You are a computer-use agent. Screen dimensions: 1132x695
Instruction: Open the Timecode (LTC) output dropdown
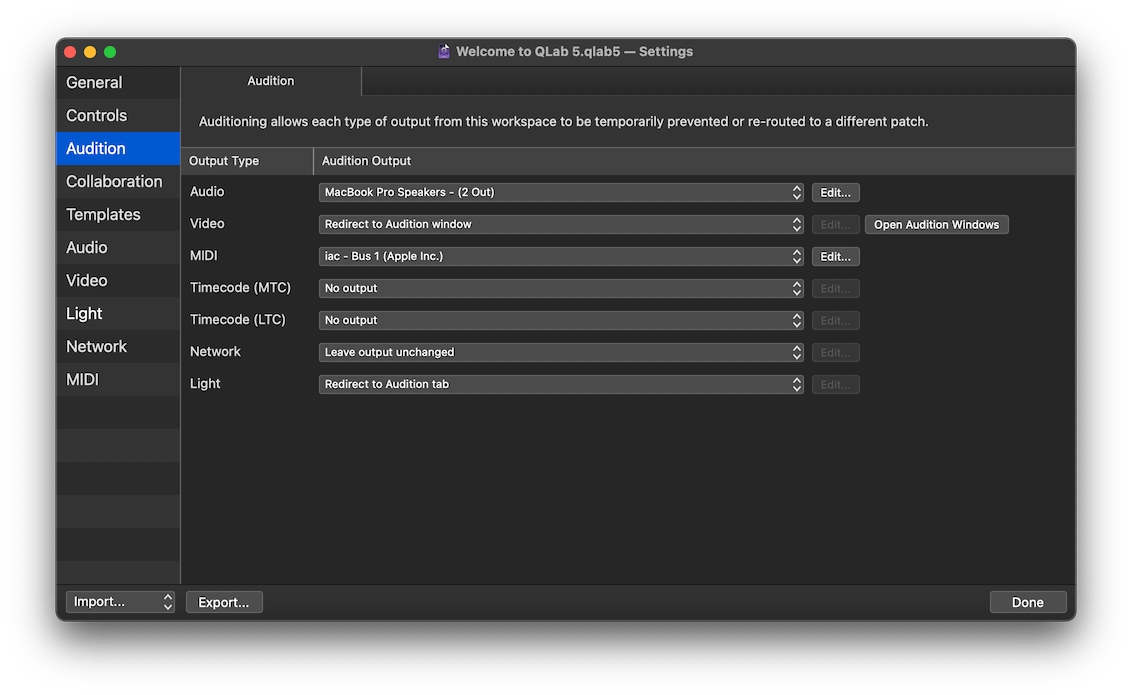(561, 320)
